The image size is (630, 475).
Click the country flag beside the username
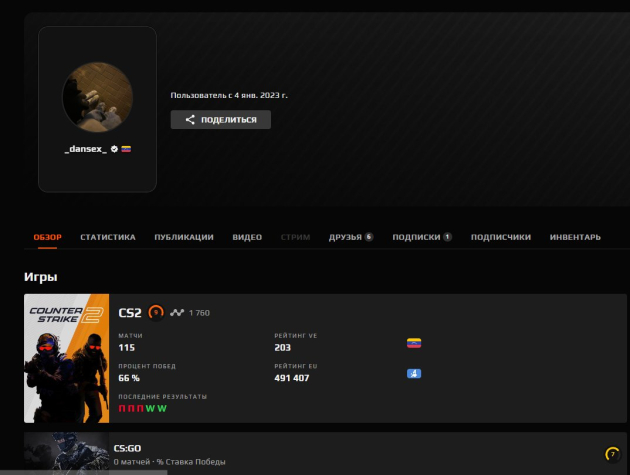tap(127, 148)
